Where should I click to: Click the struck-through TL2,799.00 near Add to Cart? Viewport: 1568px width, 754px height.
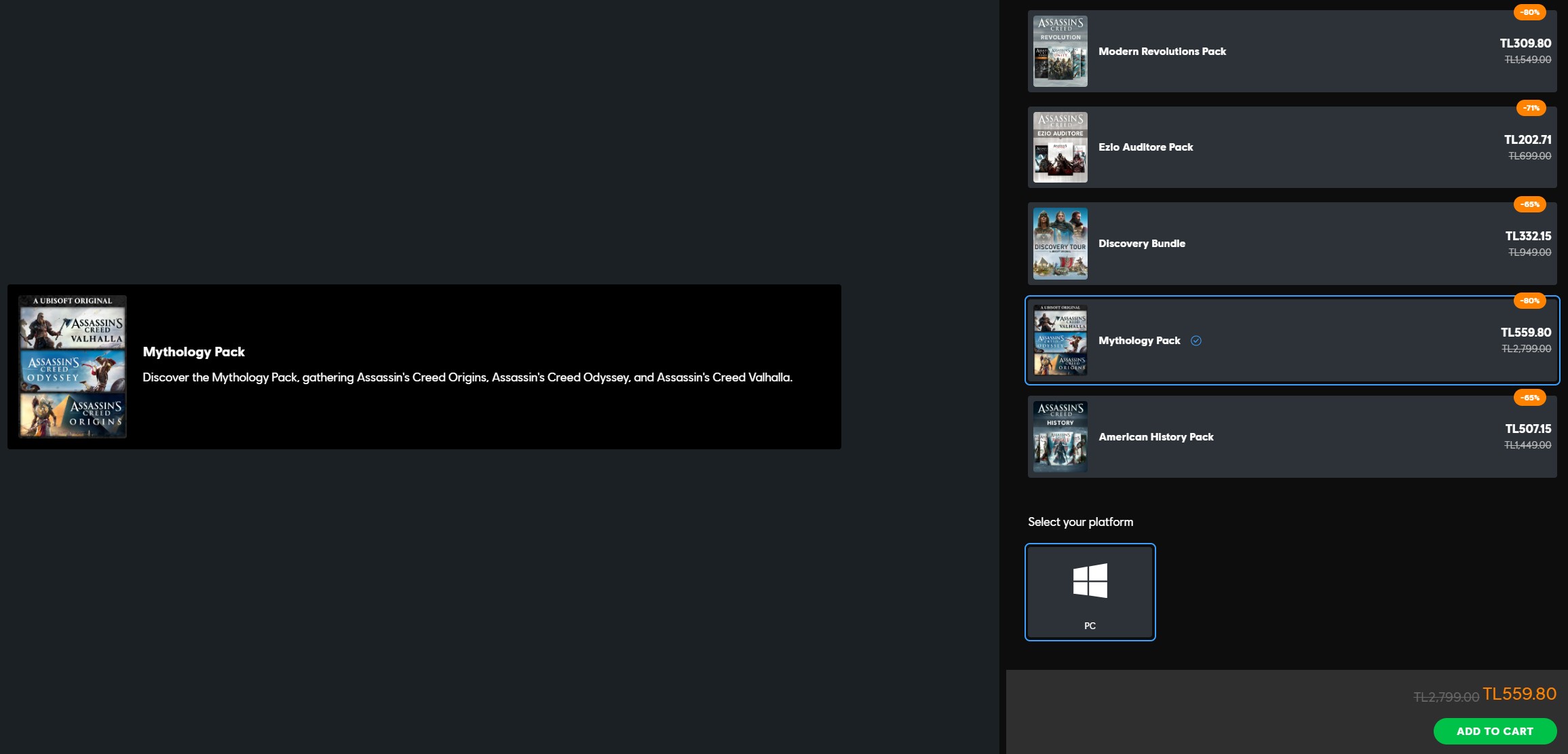(1446, 697)
